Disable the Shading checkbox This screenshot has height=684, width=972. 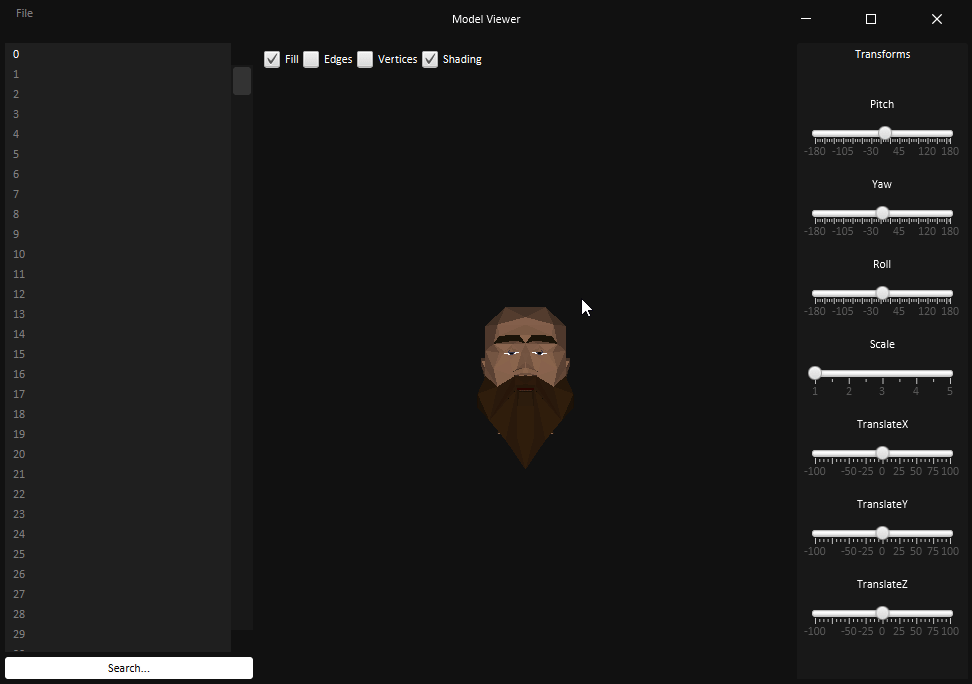(430, 59)
